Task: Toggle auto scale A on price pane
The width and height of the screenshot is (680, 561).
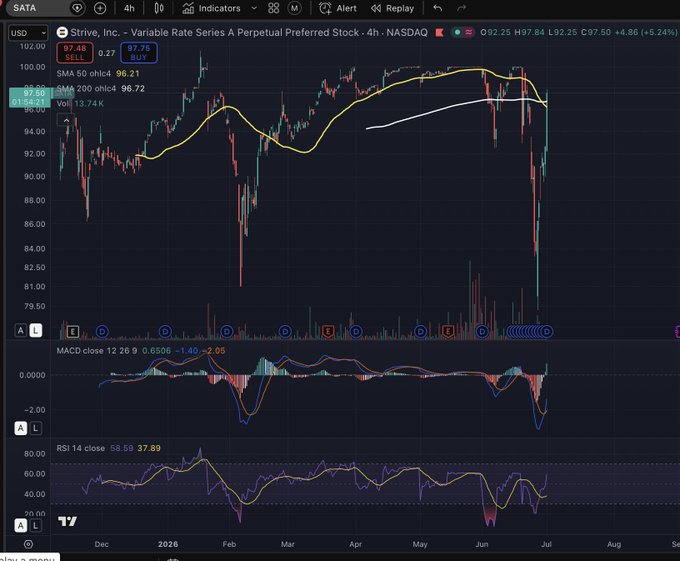Action: tap(20, 331)
